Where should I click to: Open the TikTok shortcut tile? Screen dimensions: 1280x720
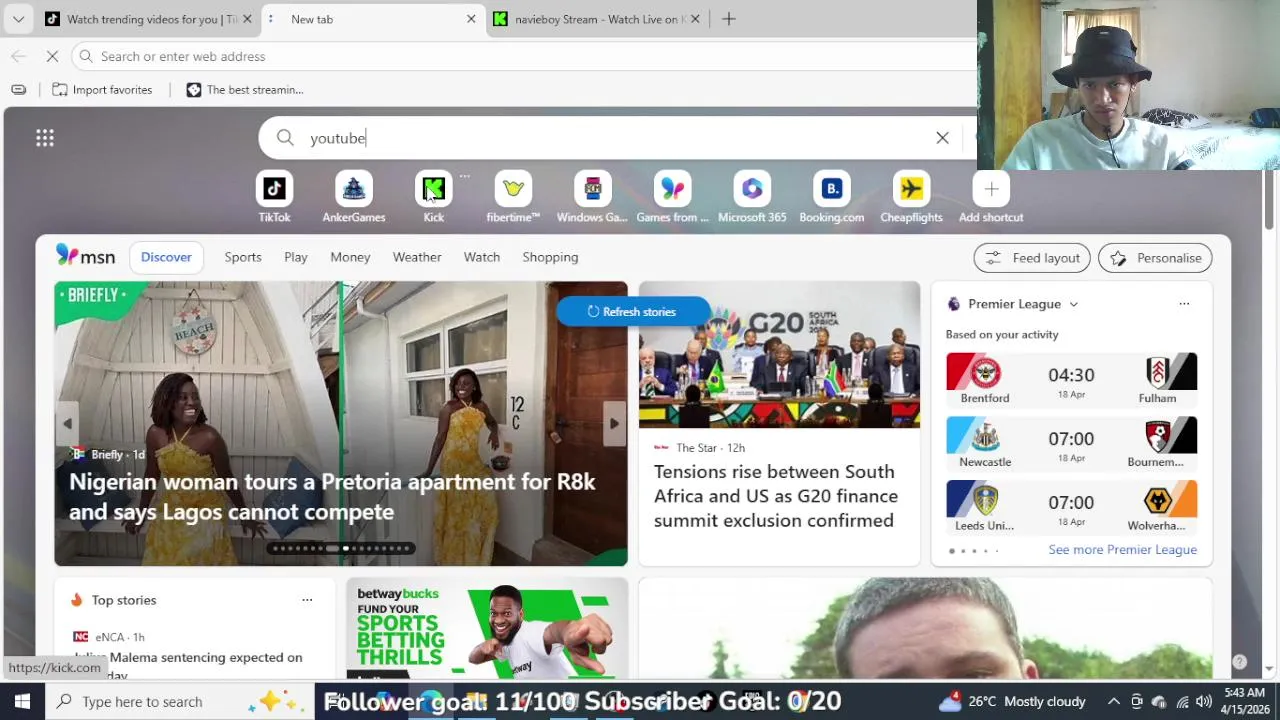point(274,197)
